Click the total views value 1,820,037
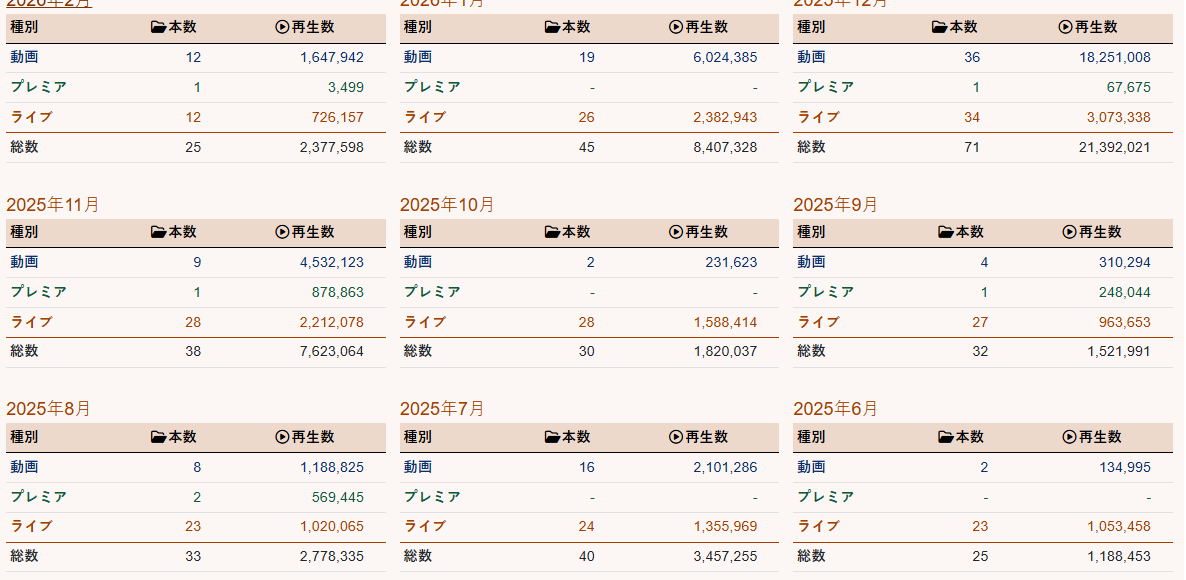1186x580 pixels. 725,351
